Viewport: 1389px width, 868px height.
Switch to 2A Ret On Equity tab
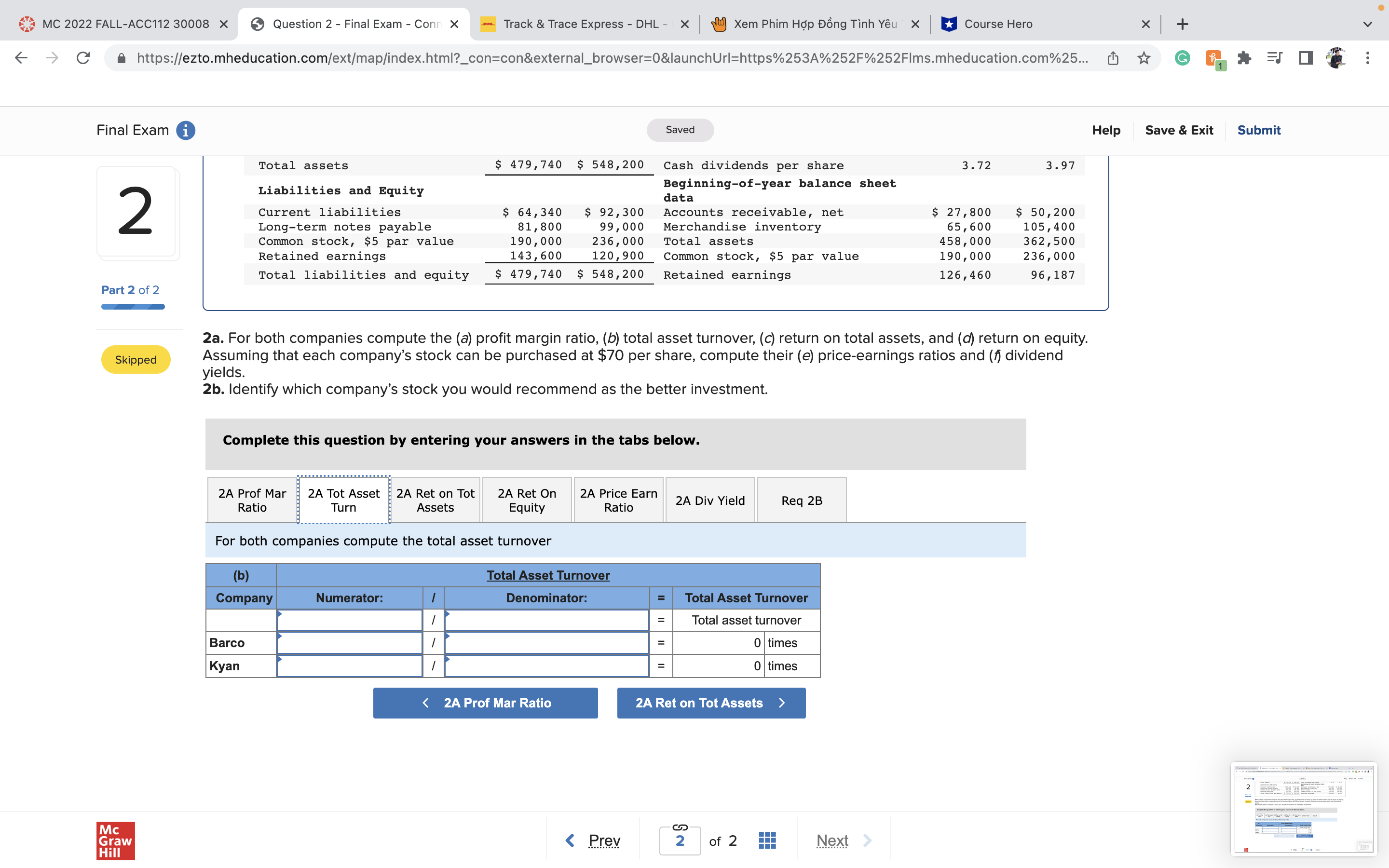tap(526, 500)
